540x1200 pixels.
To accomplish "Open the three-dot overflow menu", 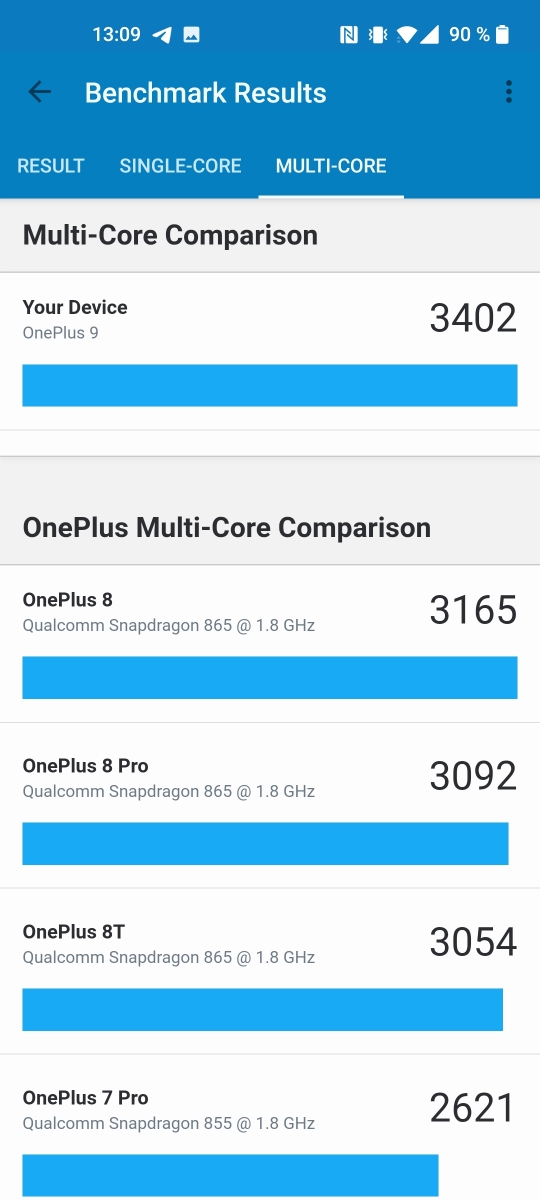I will pos(508,93).
